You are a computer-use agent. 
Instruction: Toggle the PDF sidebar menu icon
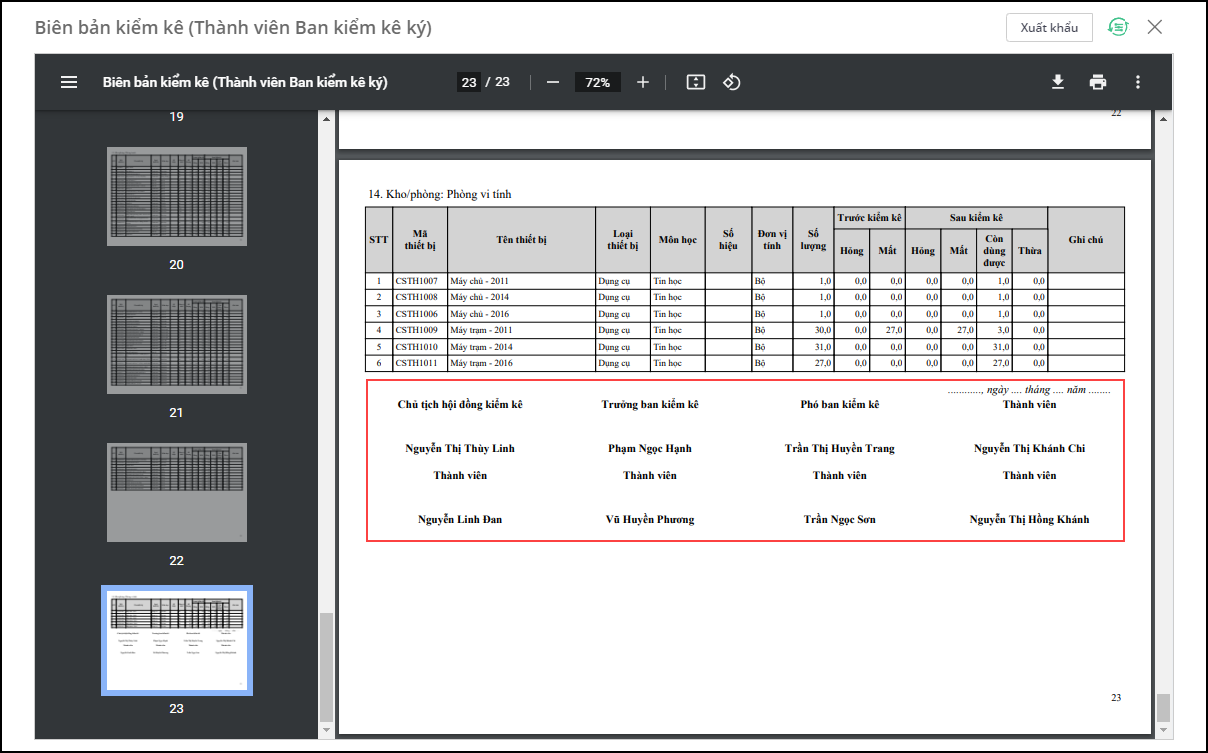point(69,82)
